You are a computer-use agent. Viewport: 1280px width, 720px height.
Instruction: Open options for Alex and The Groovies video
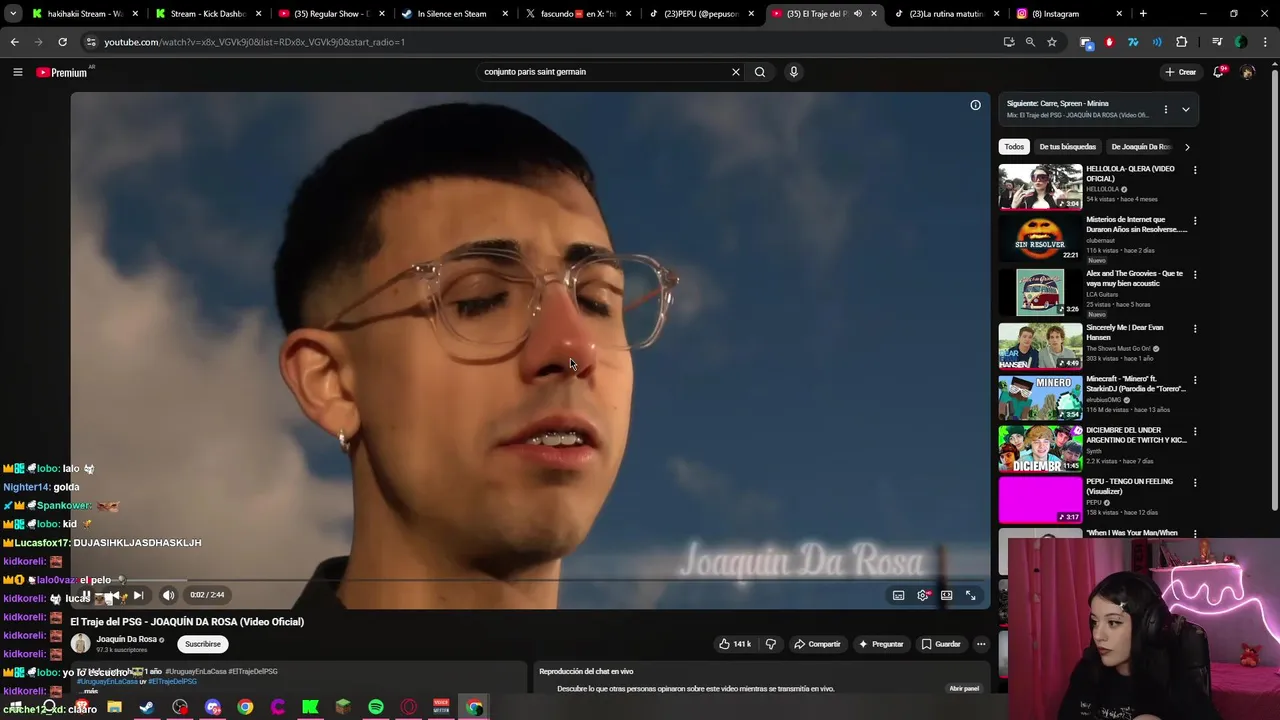(x=1194, y=275)
